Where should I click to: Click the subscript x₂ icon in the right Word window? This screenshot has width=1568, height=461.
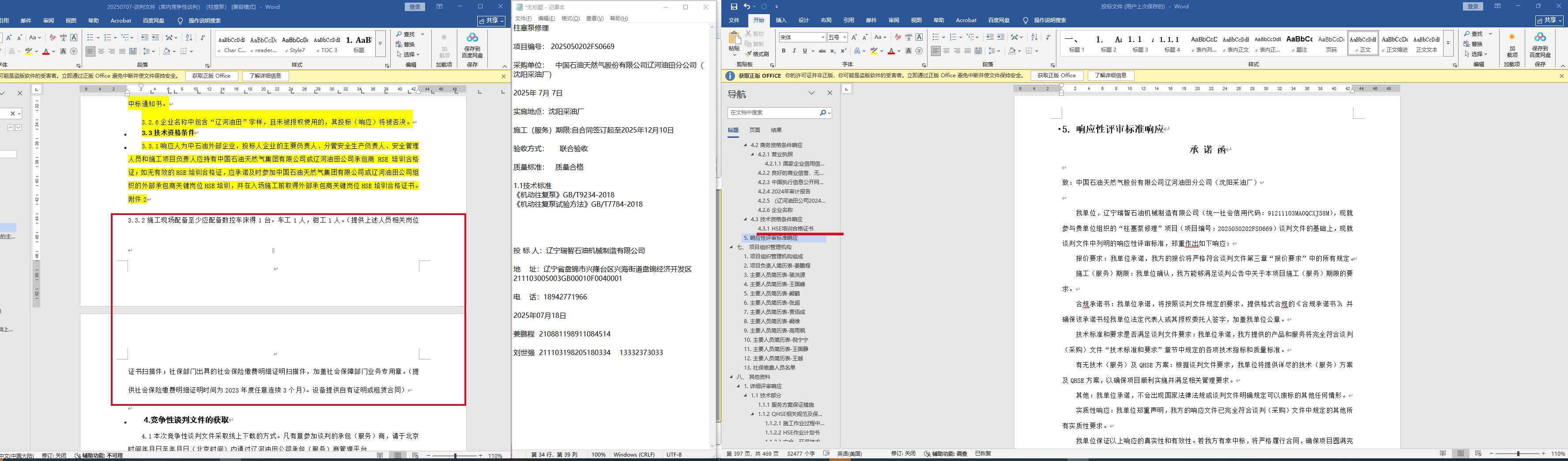[x=833, y=51]
